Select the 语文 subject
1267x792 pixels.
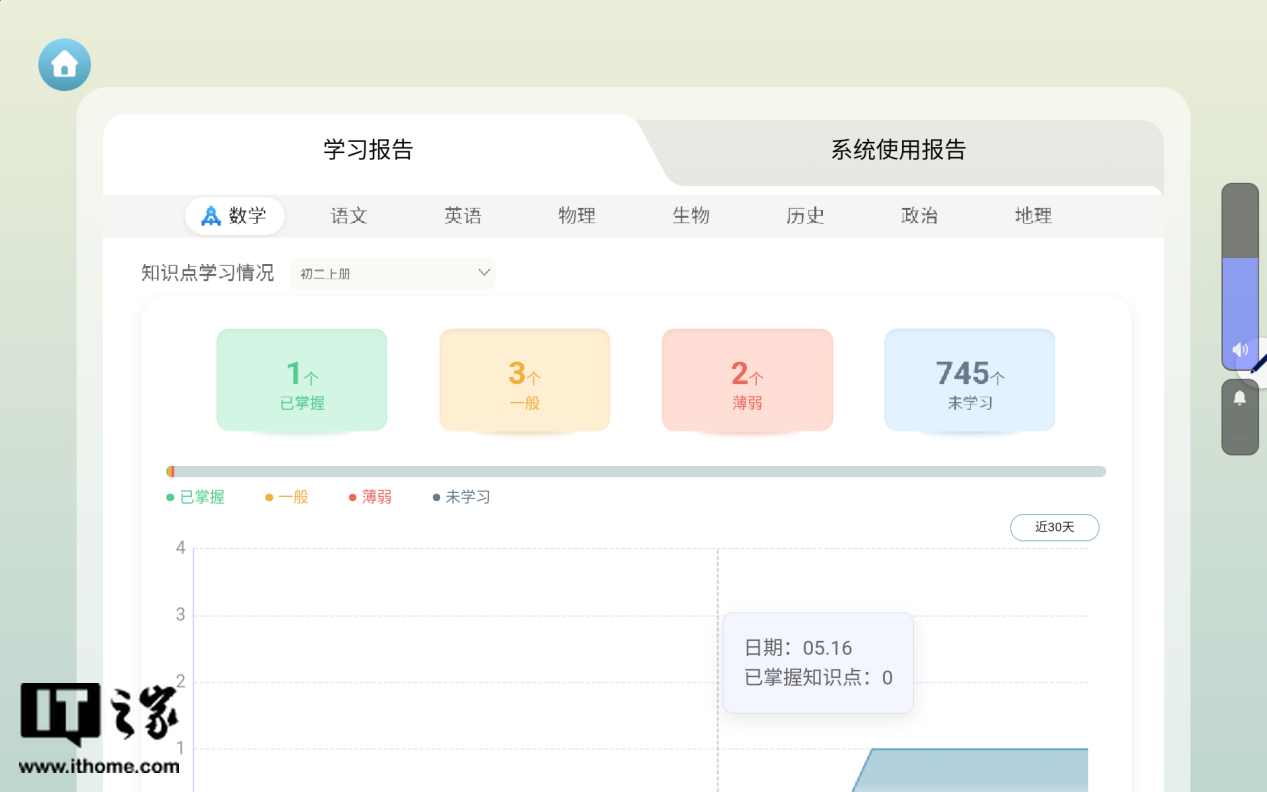click(349, 216)
